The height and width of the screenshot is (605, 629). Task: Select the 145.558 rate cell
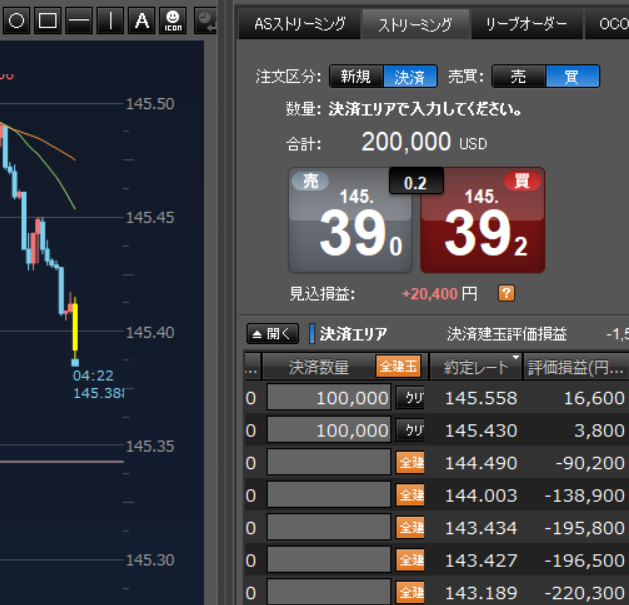(x=481, y=398)
